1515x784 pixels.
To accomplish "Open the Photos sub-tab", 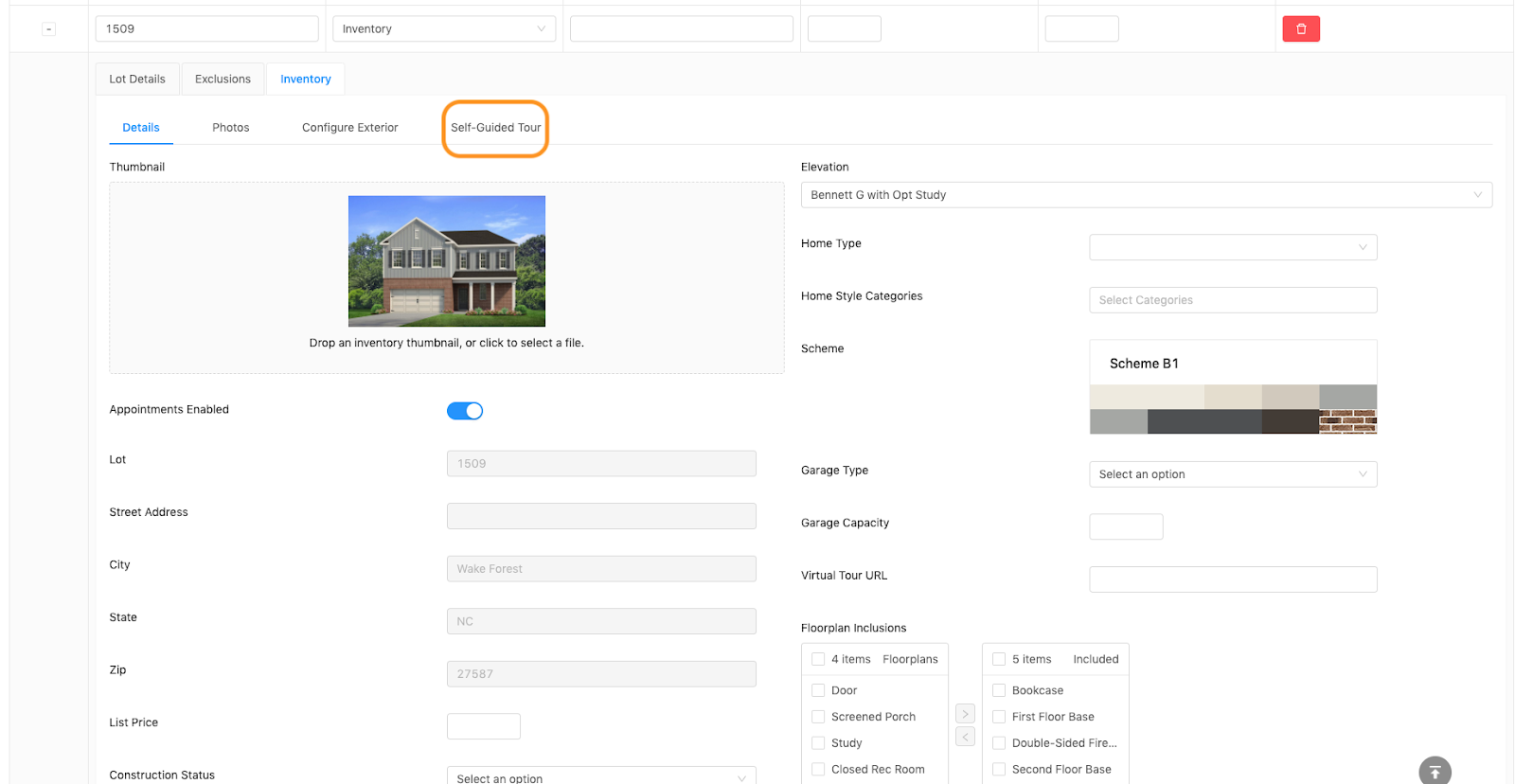I will [x=231, y=128].
